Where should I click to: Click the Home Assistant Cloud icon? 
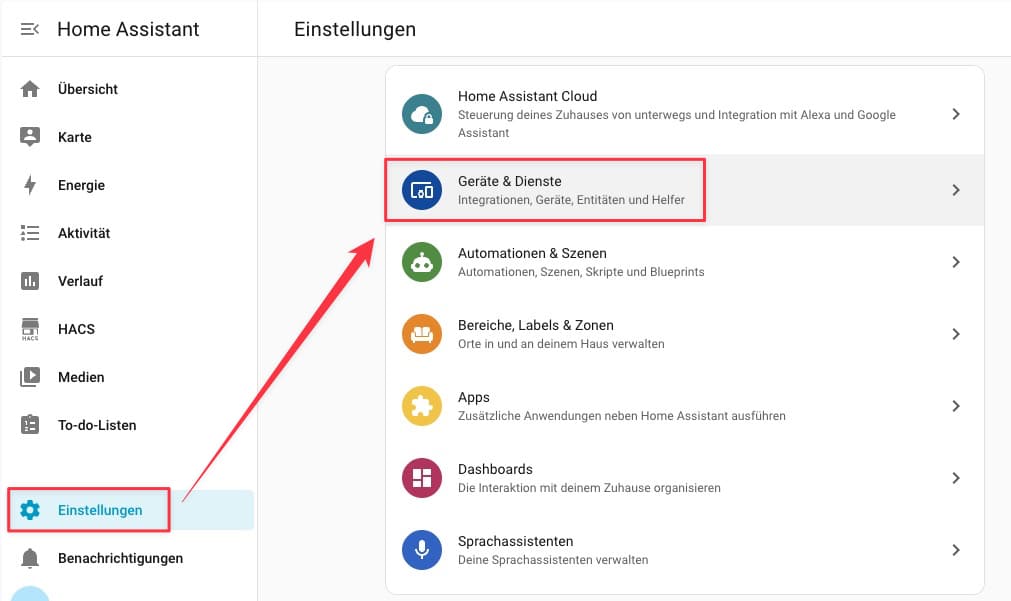pos(422,114)
